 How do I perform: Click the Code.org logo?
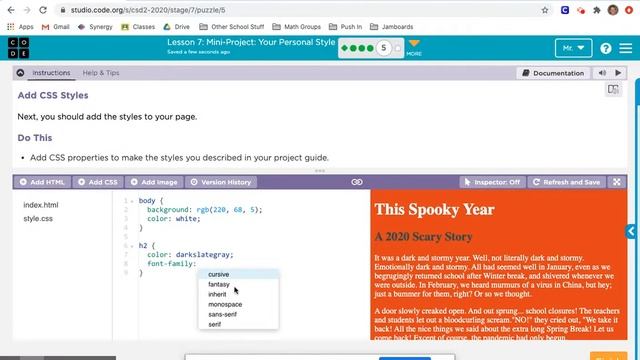point(18,48)
